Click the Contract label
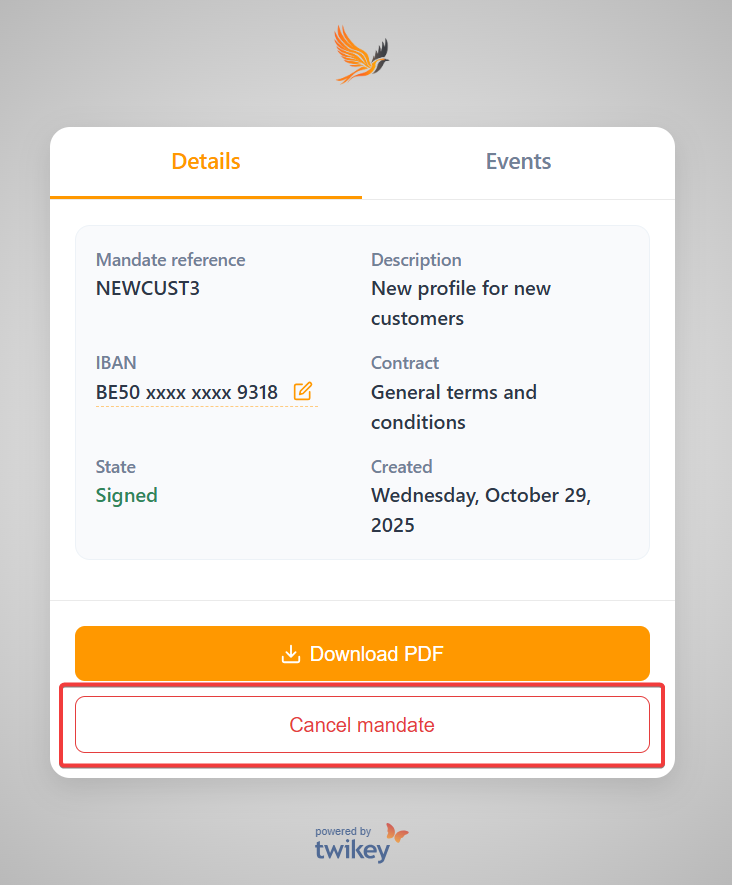 pyautogui.click(x=405, y=363)
